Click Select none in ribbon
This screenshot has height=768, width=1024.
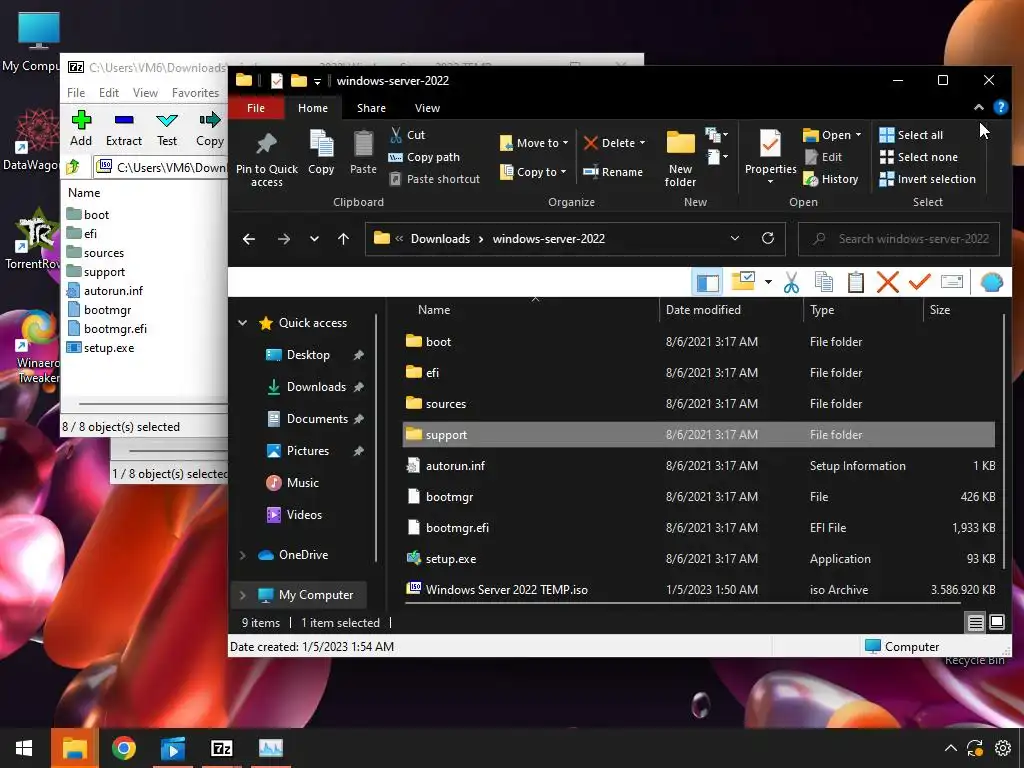918,157
